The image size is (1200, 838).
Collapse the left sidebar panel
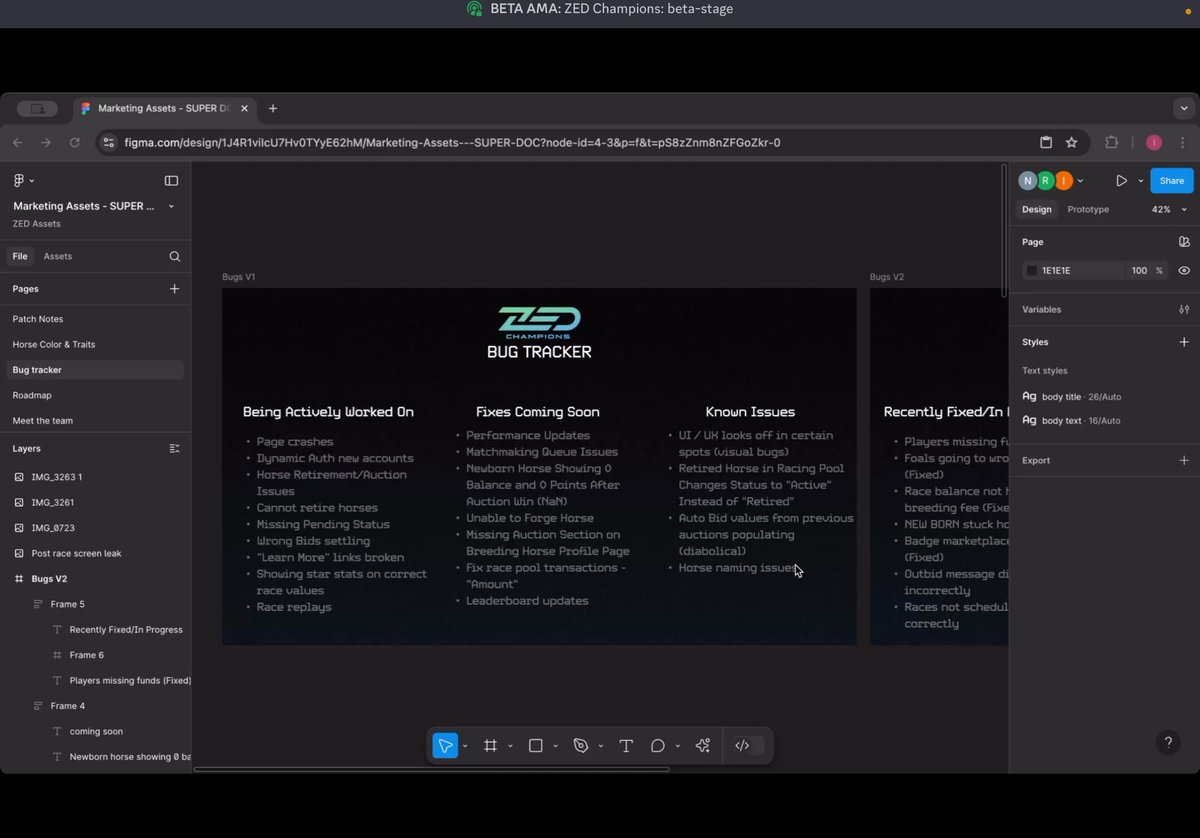tap(171, 180)
